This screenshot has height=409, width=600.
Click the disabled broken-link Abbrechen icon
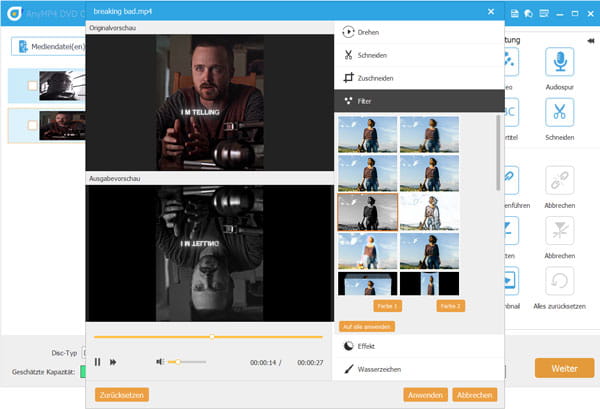click(559, 180)
